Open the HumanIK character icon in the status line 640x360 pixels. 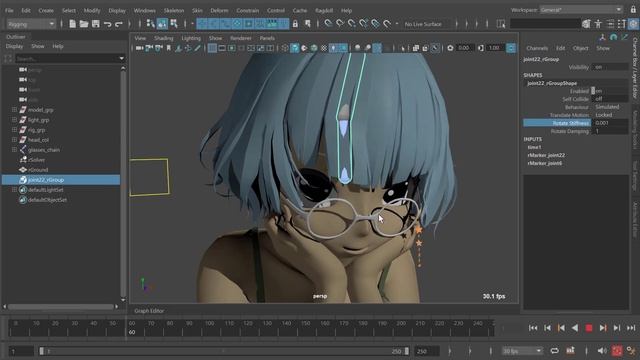[598, 24]
